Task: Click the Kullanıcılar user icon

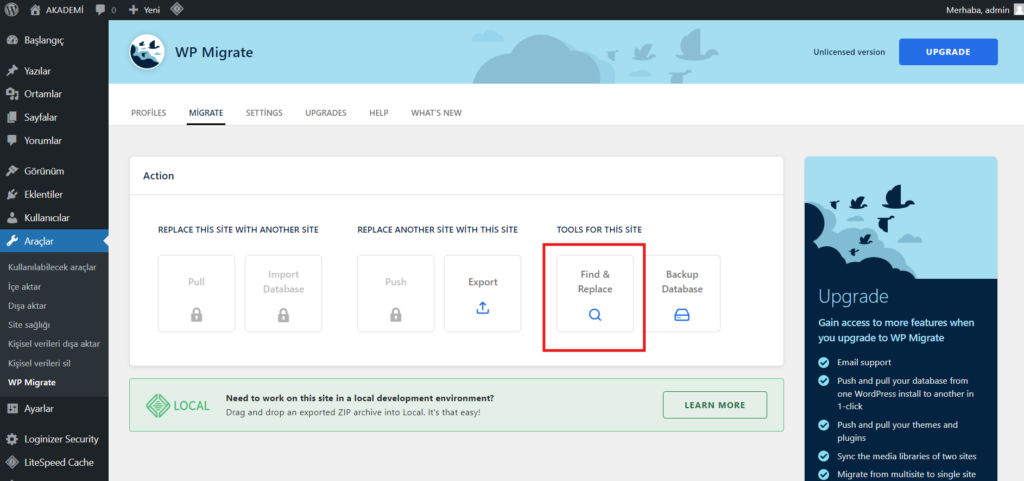Action: (x=12, y=218)
